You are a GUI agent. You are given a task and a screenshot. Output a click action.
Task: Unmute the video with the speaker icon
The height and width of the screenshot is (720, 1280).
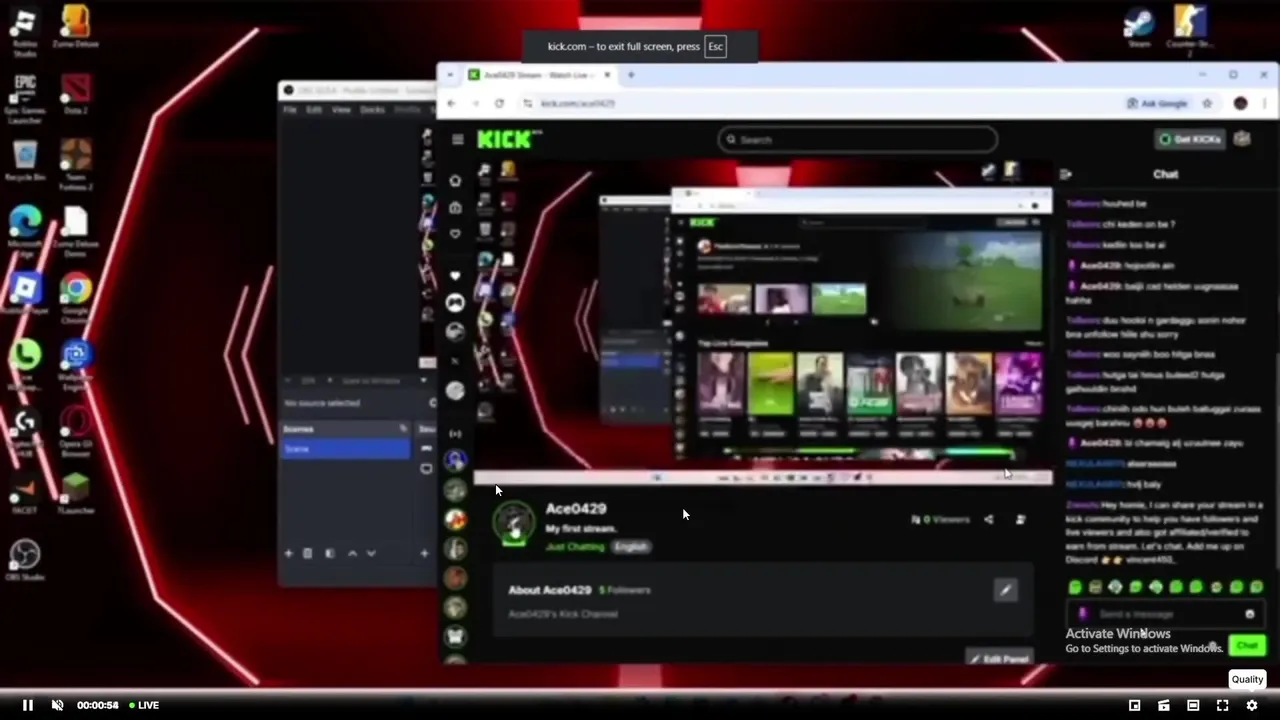pos(57,705)
